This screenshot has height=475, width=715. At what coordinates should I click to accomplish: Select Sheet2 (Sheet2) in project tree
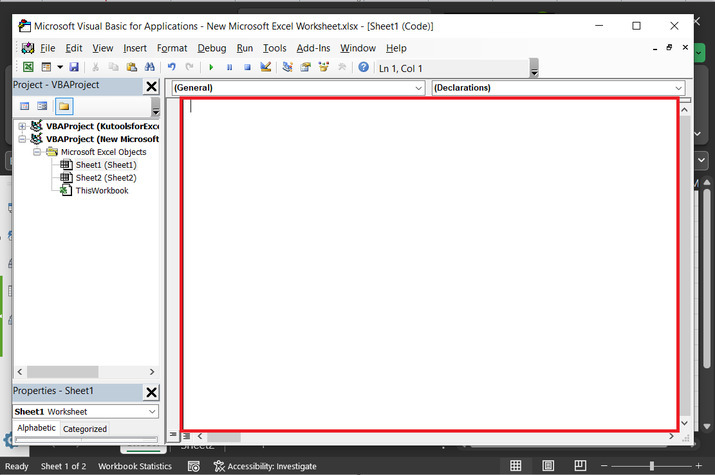[106, 178]
